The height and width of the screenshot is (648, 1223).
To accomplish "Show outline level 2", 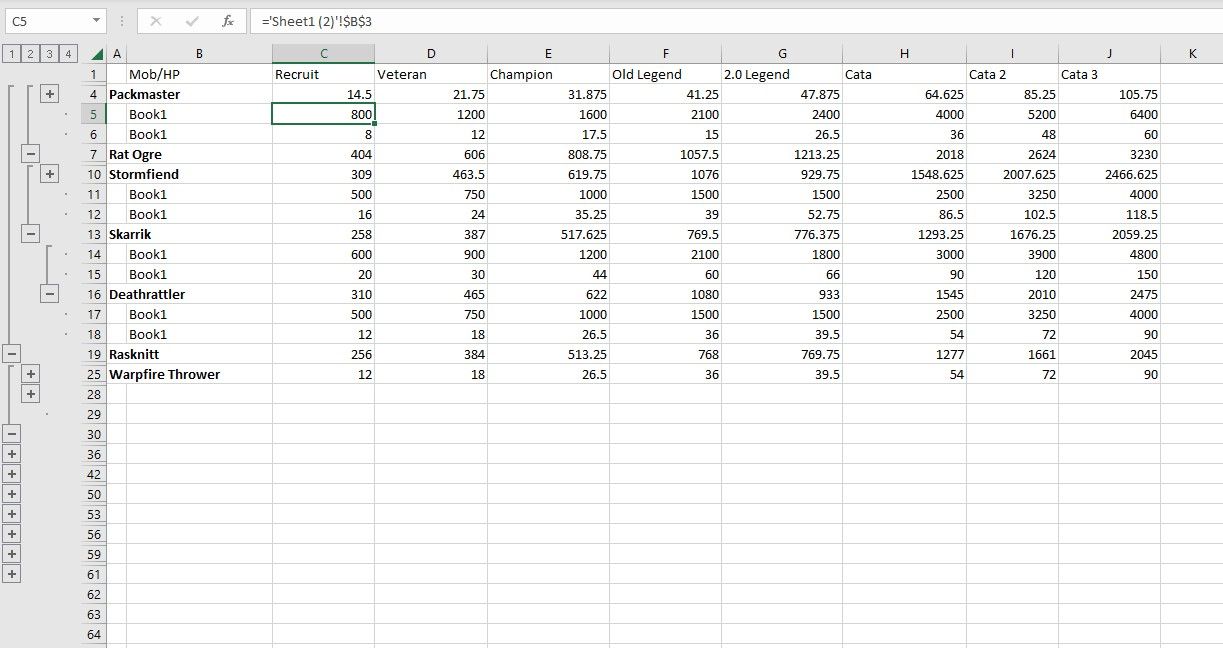I will pyautogui.click(x=30, y=54).
